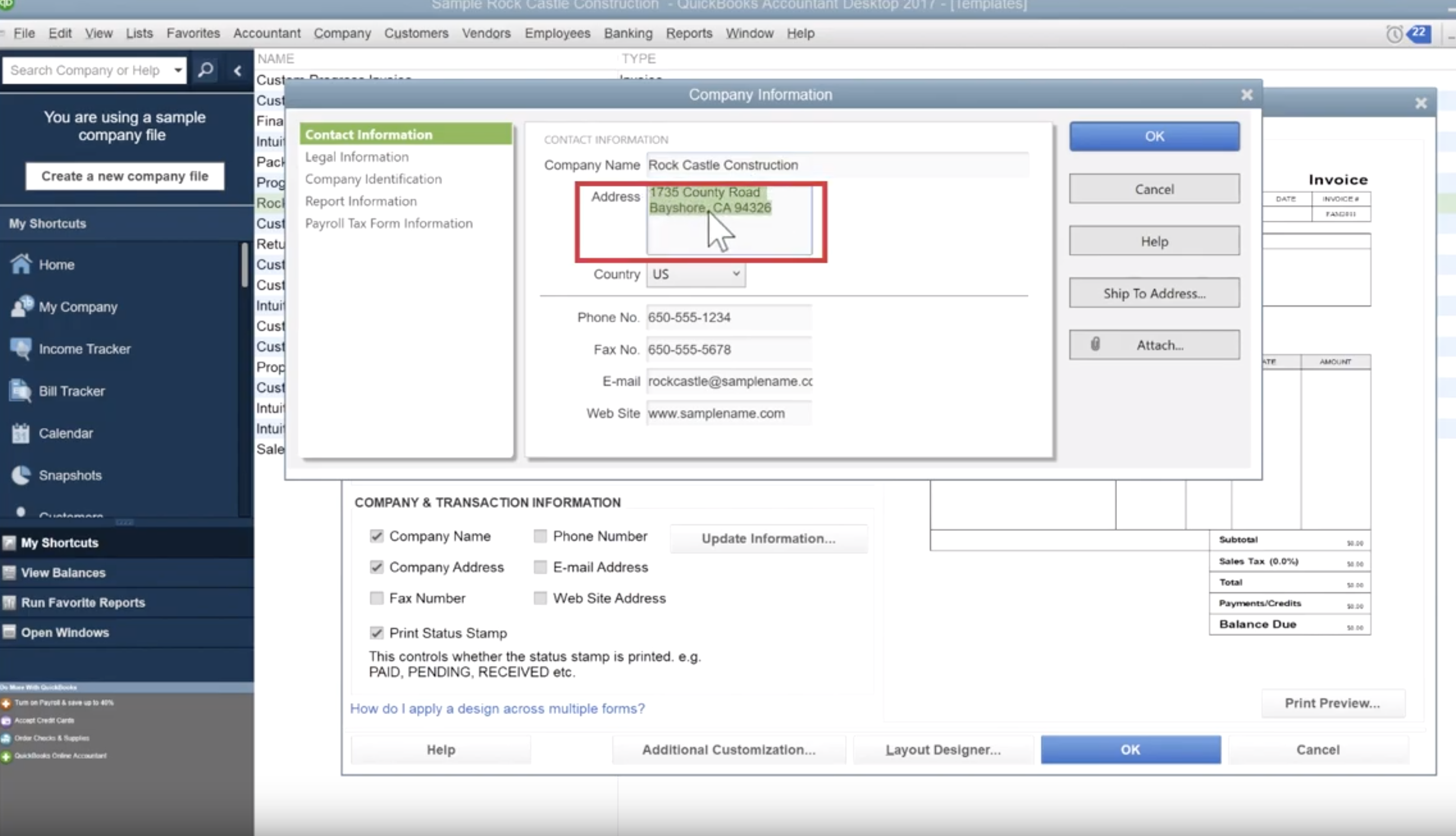Click Create a new company file
The image size is (1456, 836).
pos(125,176)
